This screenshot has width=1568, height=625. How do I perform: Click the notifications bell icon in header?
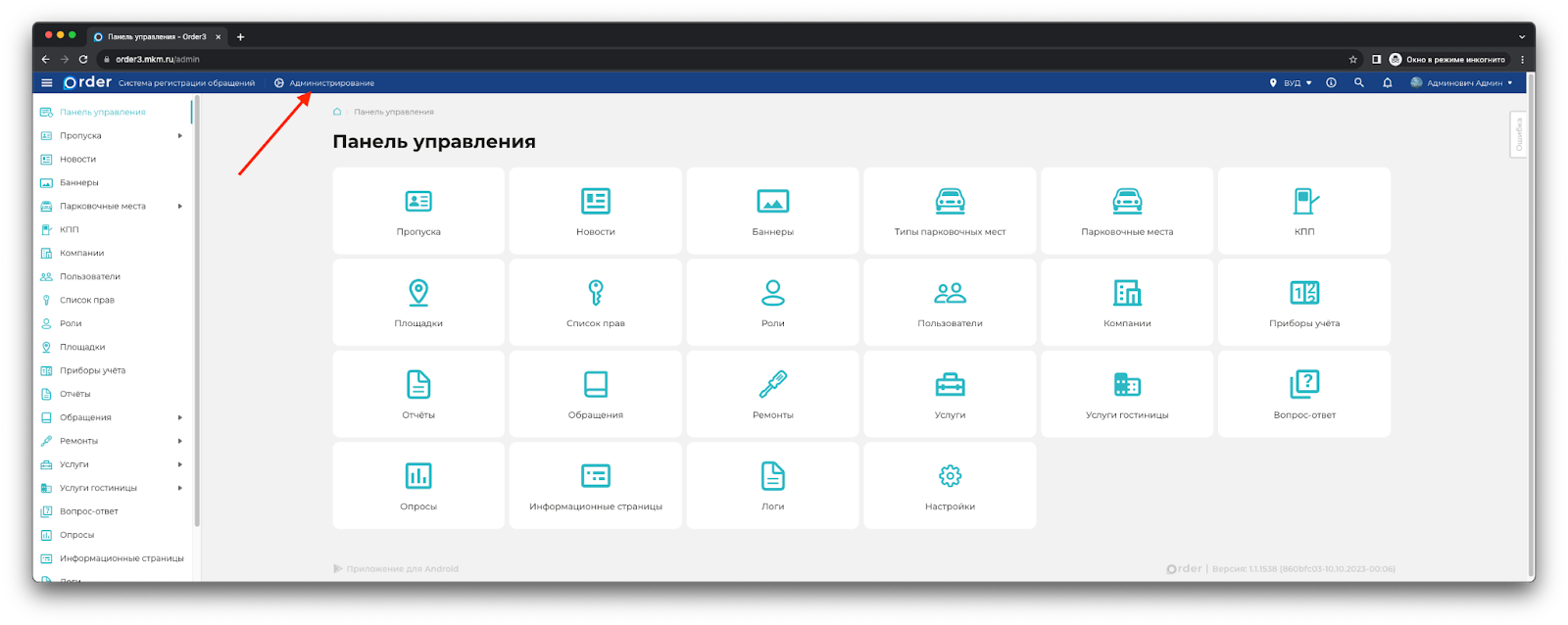(1387, 83)
